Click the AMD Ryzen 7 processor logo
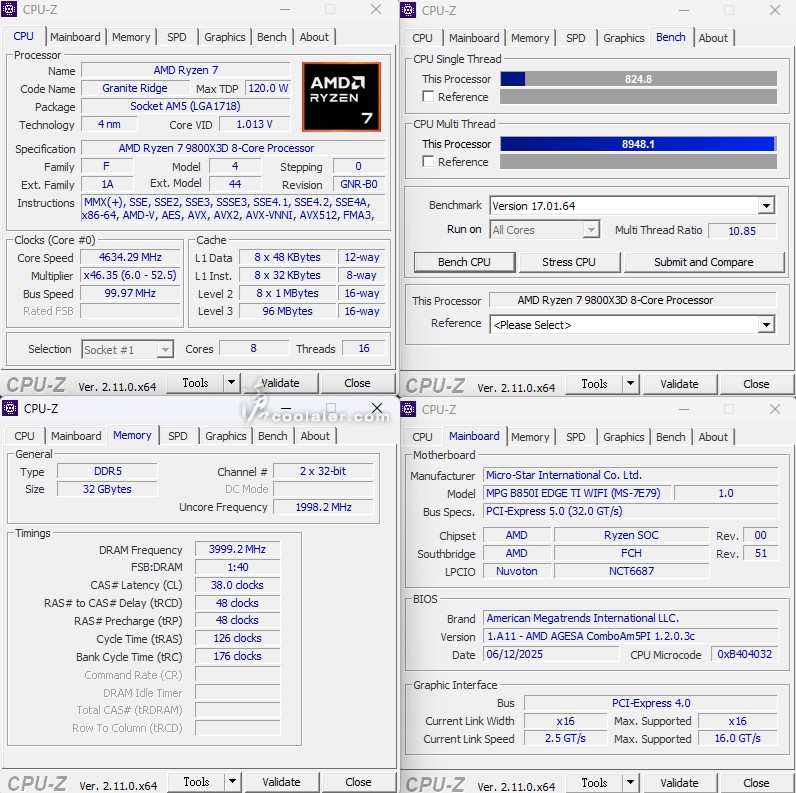Image resolution: width=796 pixels, height=793 pixels. [341, 96]
